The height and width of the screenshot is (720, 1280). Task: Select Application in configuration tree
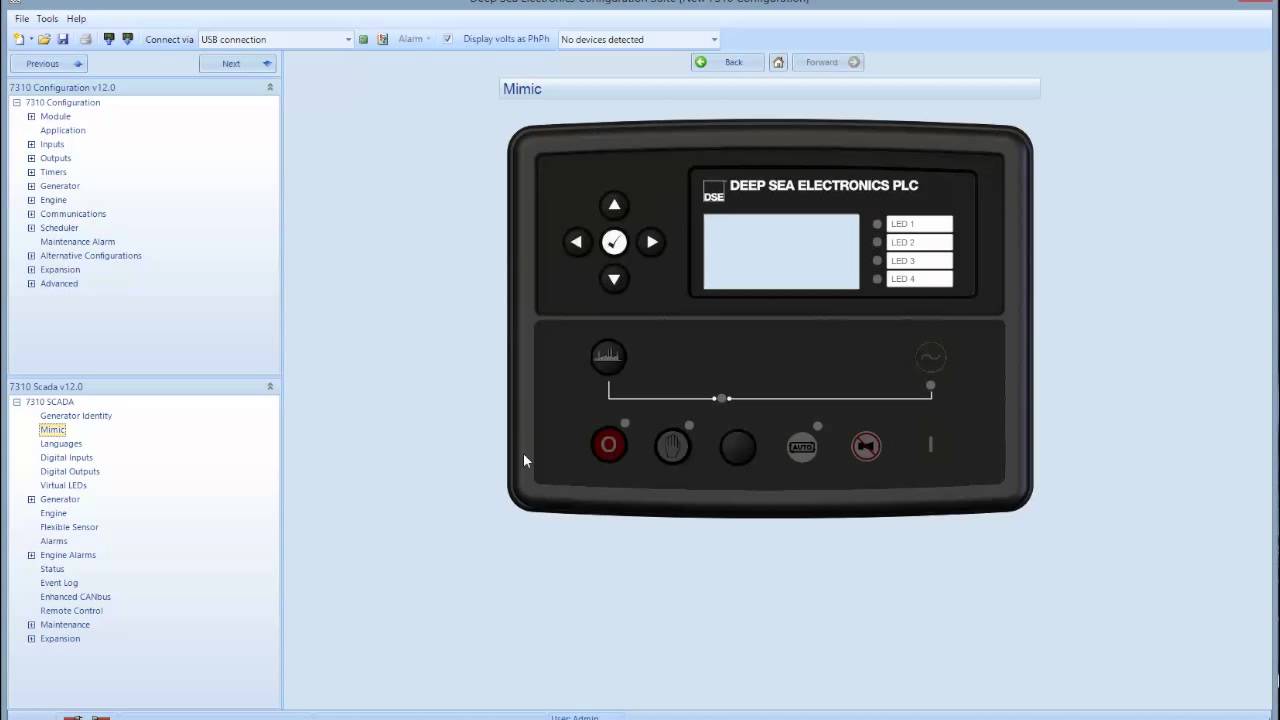[x=63, y=130]
